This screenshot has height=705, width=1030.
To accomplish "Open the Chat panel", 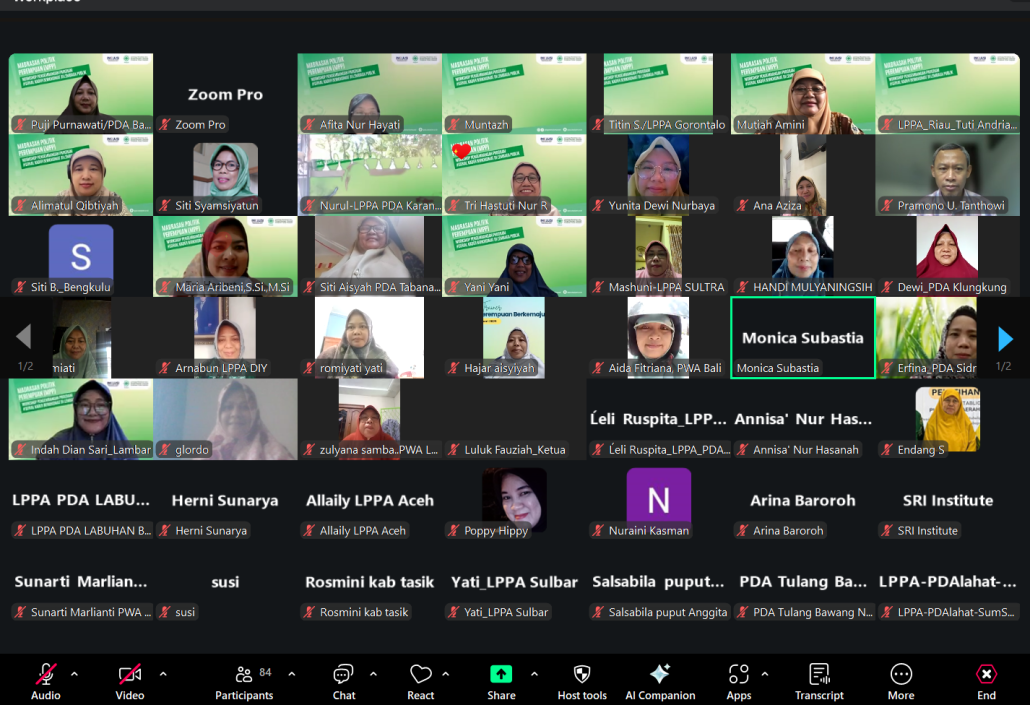I will (343, 681).
